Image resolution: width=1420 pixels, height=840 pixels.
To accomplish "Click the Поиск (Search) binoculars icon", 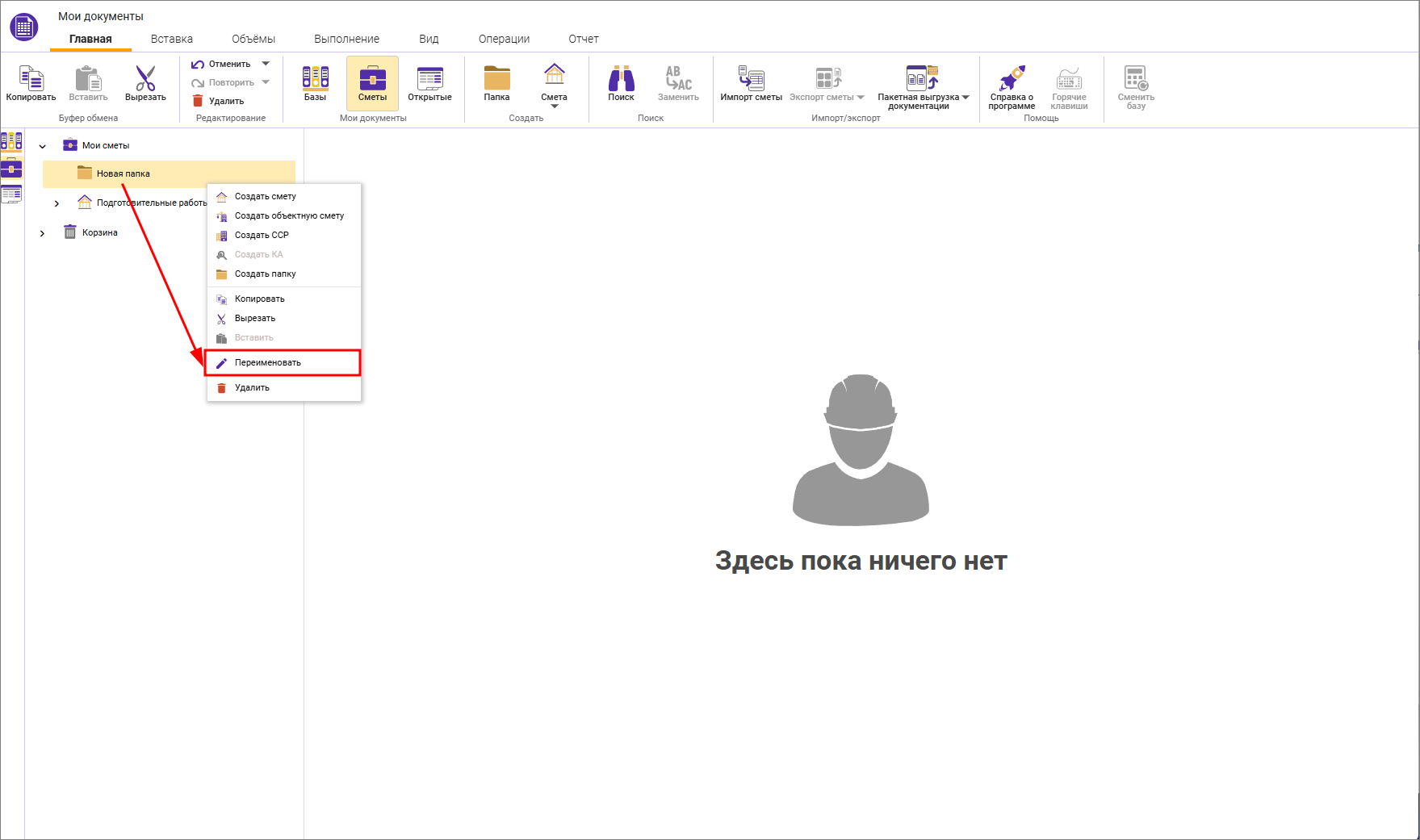I will click(x=620, y=83).
